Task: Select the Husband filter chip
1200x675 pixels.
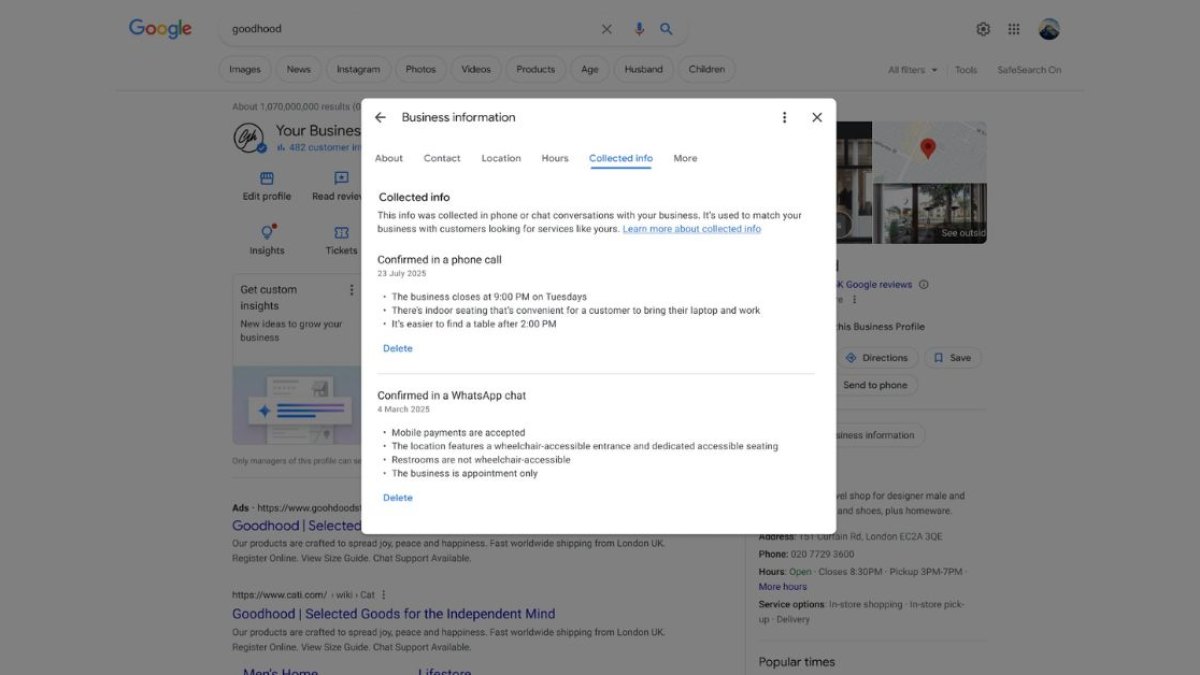Action: [644, 69]
